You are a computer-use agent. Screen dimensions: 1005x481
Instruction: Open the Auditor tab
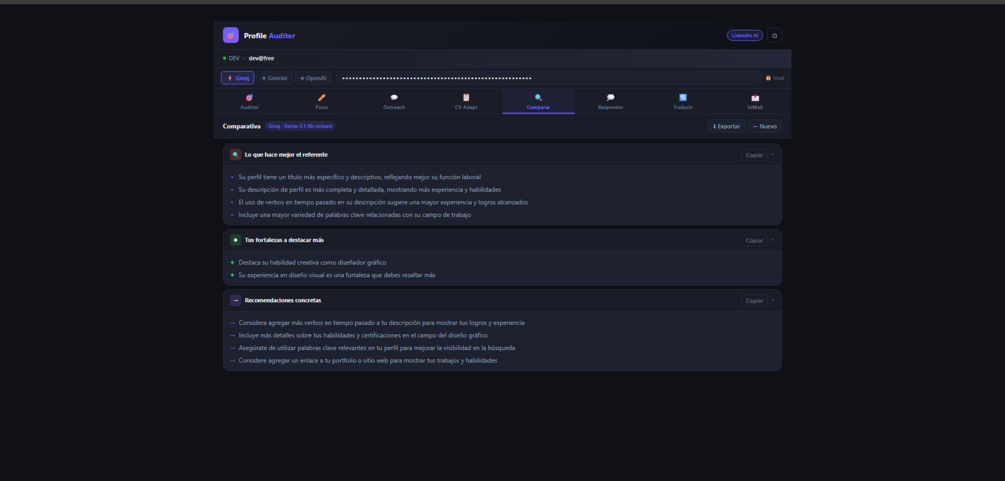pyautogui.click(x=249, y=101)
